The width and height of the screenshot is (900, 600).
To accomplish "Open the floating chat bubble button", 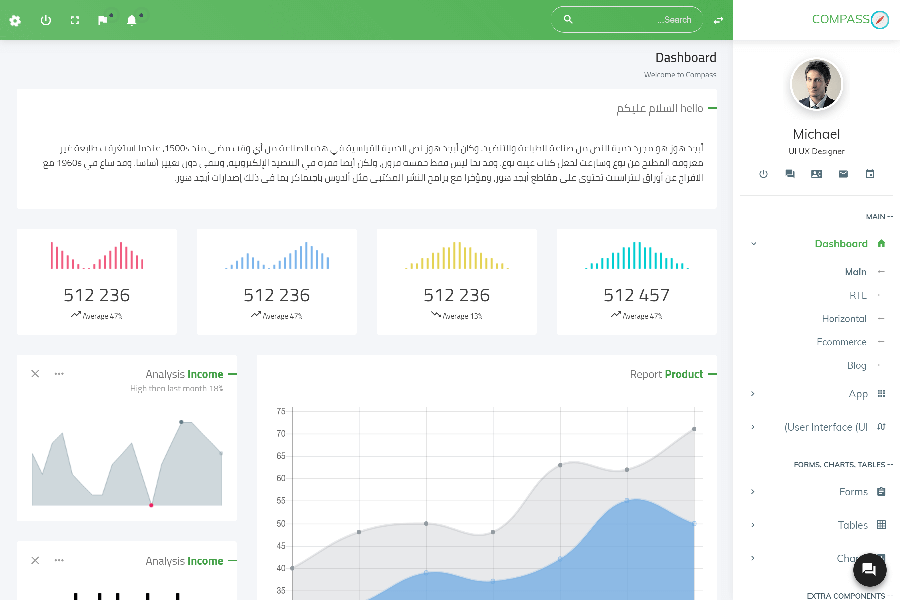I will (868, 569).
